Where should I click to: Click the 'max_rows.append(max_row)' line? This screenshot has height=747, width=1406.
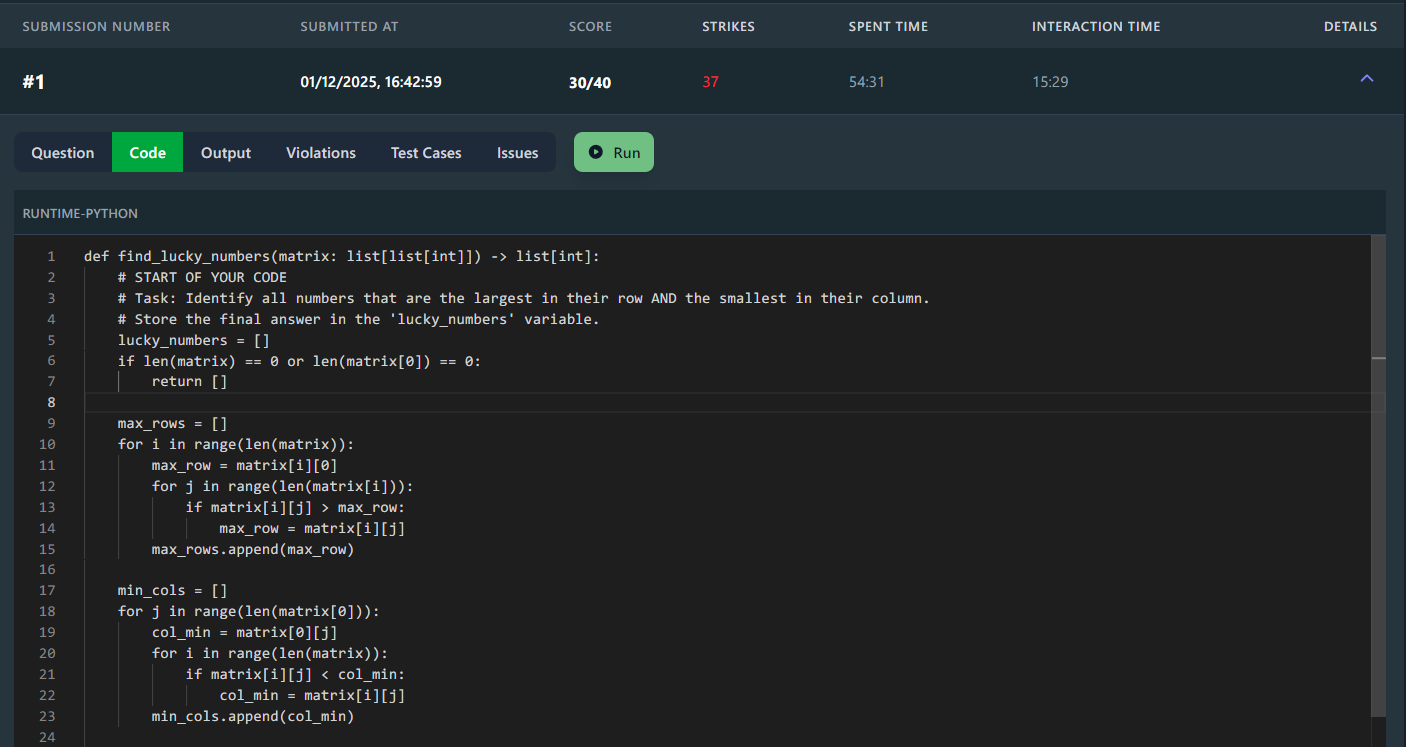(x=253, y=549)
